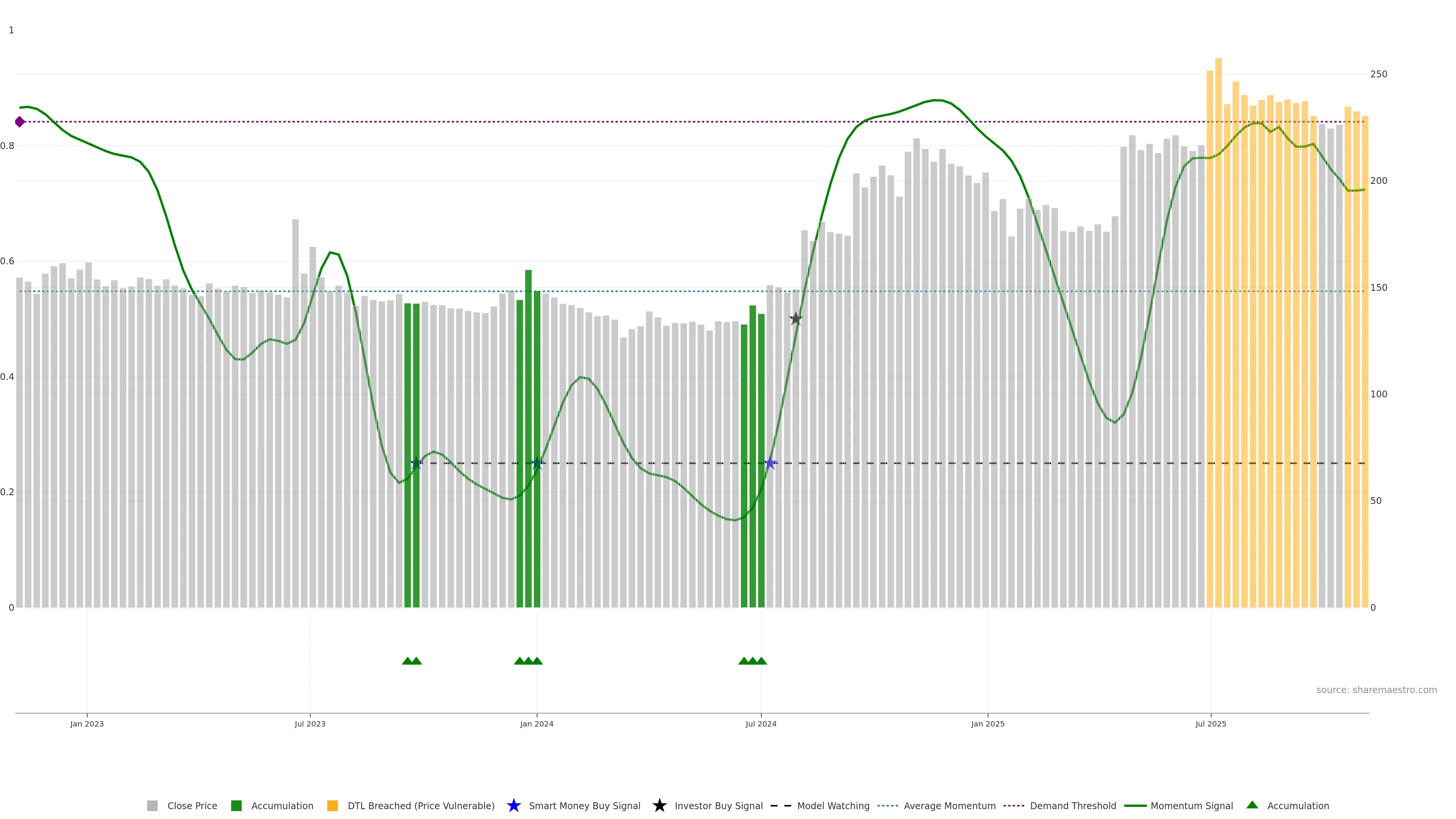Toggle Close Price series in legend
This screenshot has width=1456, height=819.
pos(192,805)
